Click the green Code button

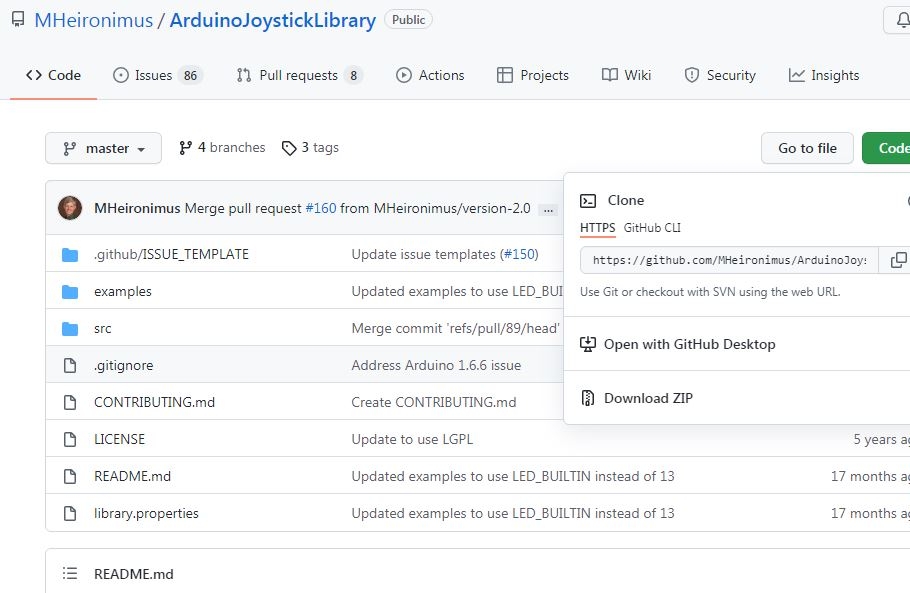click(x=886, y=149)
